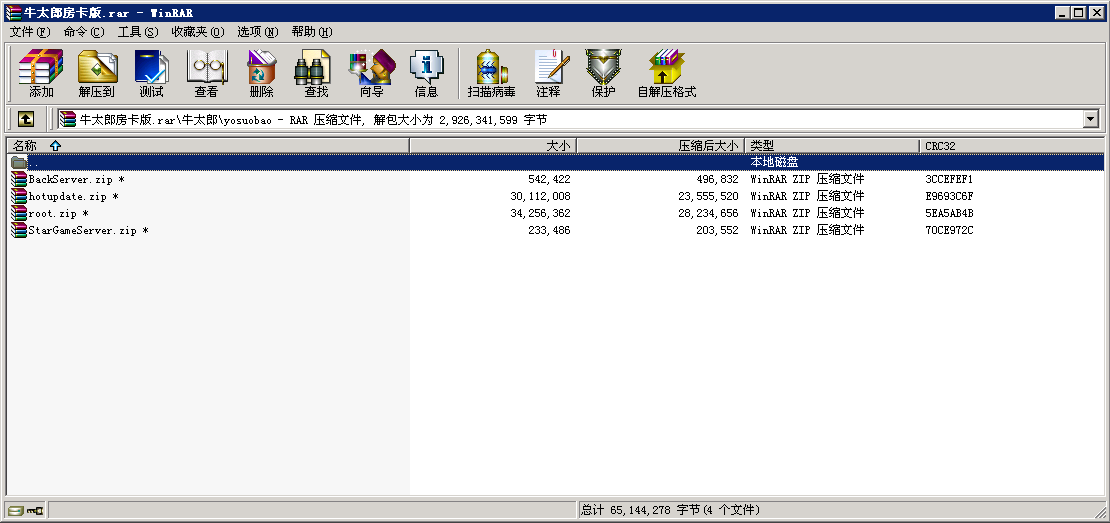Launch the Wizard (向导) tool
The image size is (1110, 523).
(x=371, y=74)
